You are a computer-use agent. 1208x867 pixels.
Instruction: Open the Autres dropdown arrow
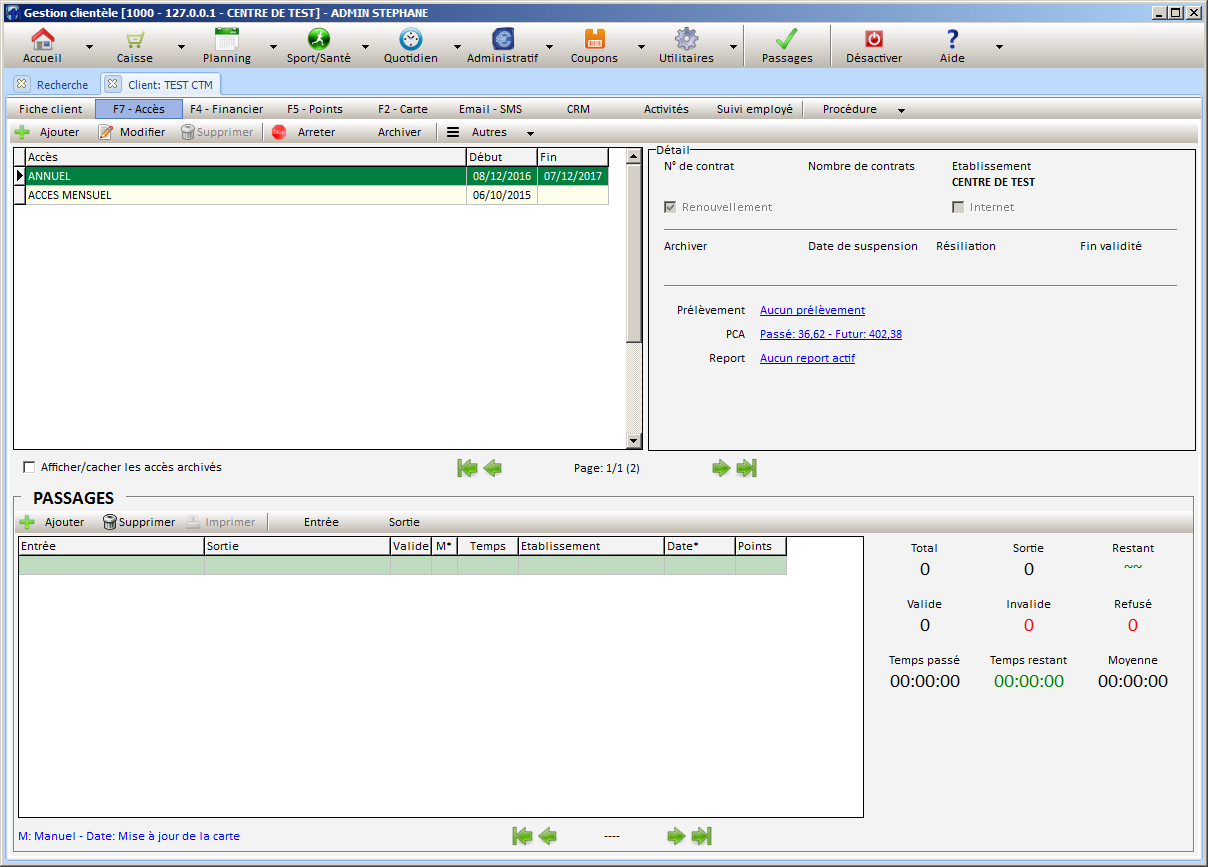(531, 133)
